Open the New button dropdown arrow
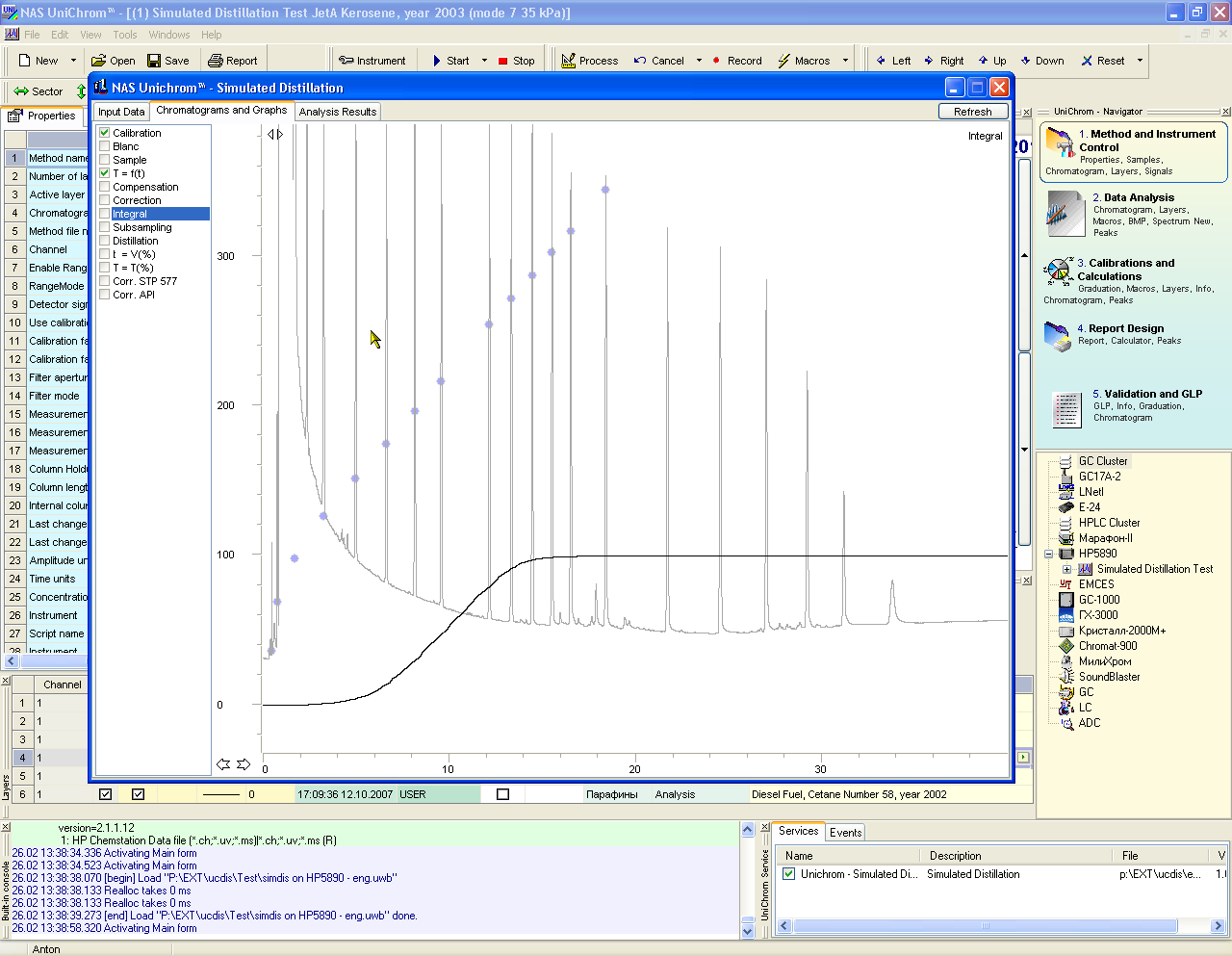The width and height of the screenshot is (1232, 956). 73,61
